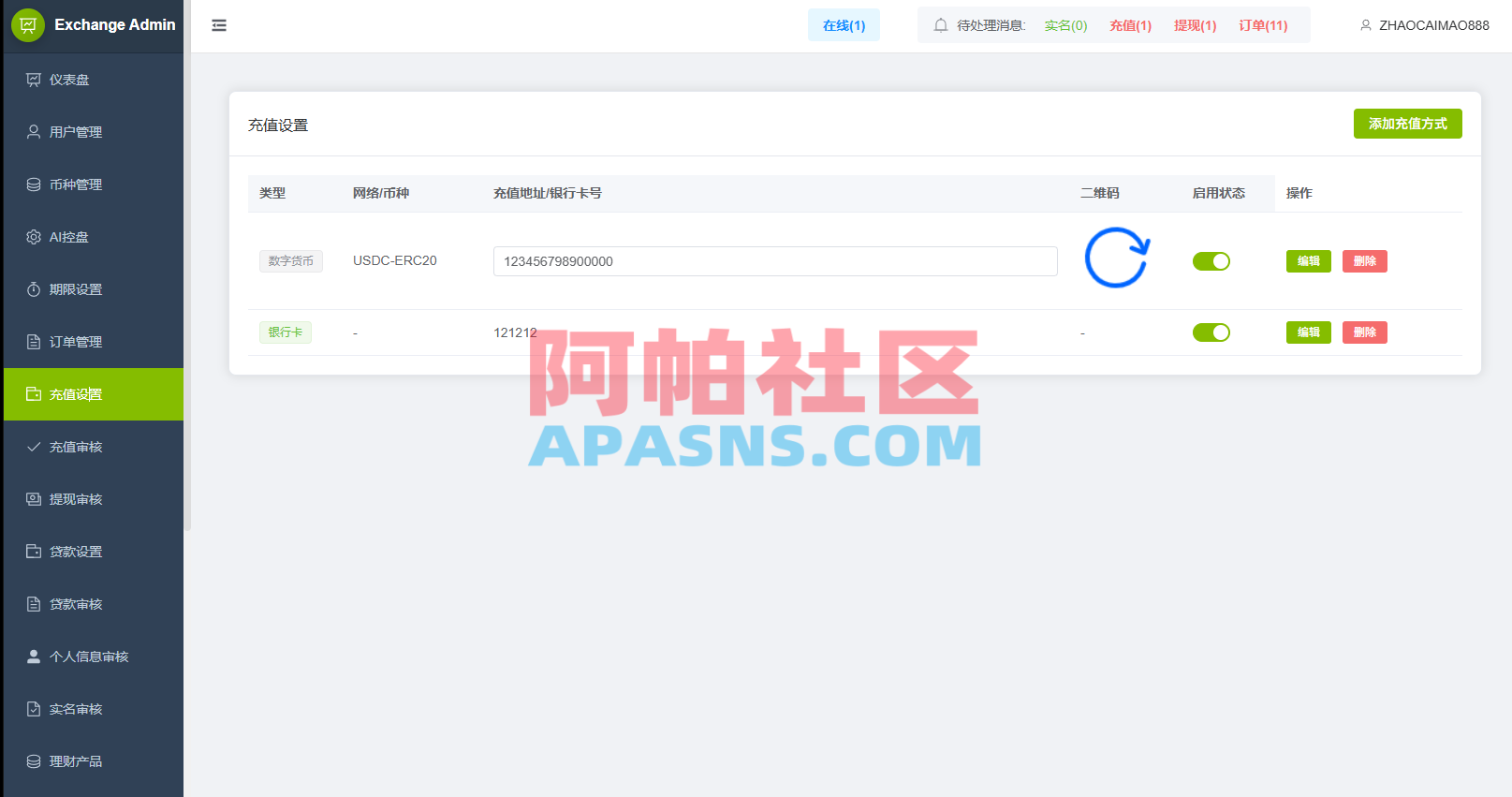Click the notification bell icon
This screenshot has width=1512, height=797.
tap(941, 25)
